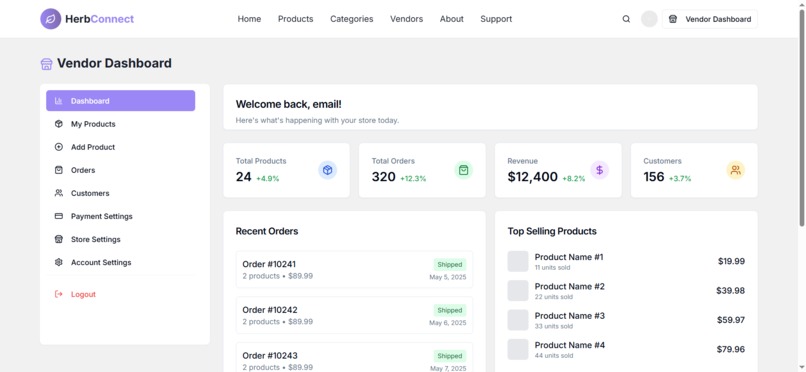Image resolution: width=806 pixels, height=372 pixels.
Task: Click the Logout link in the sidebar
Action: coord(120,294)
